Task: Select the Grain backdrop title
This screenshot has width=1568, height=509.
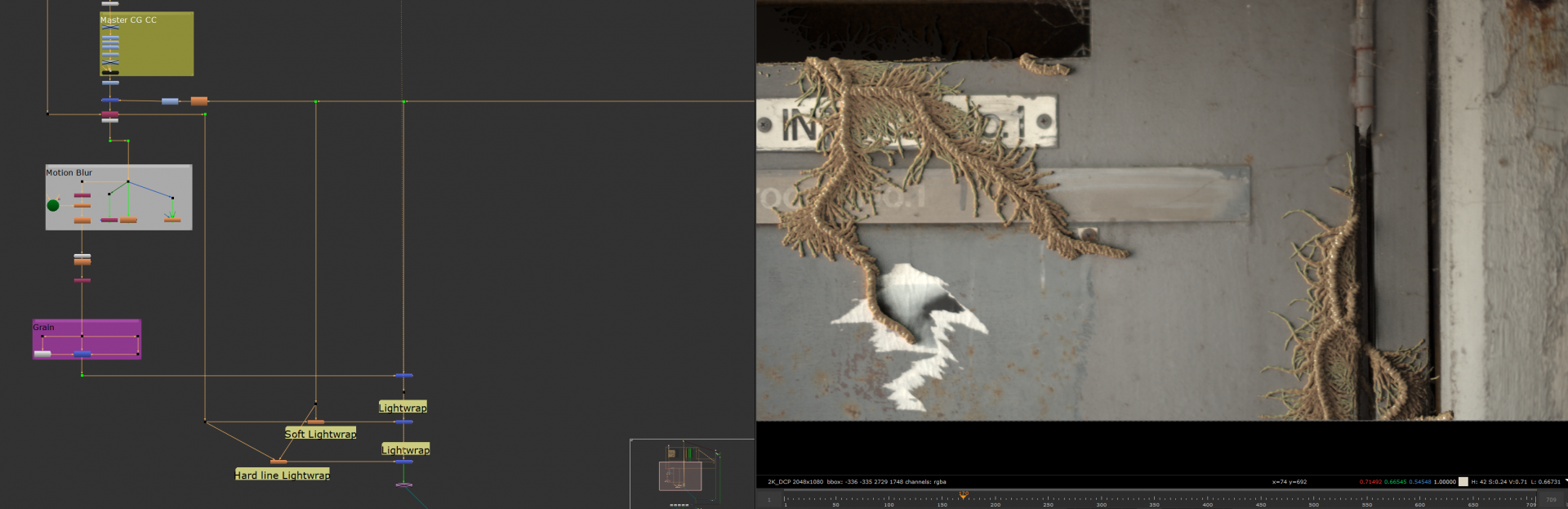Action: (43, 327)
